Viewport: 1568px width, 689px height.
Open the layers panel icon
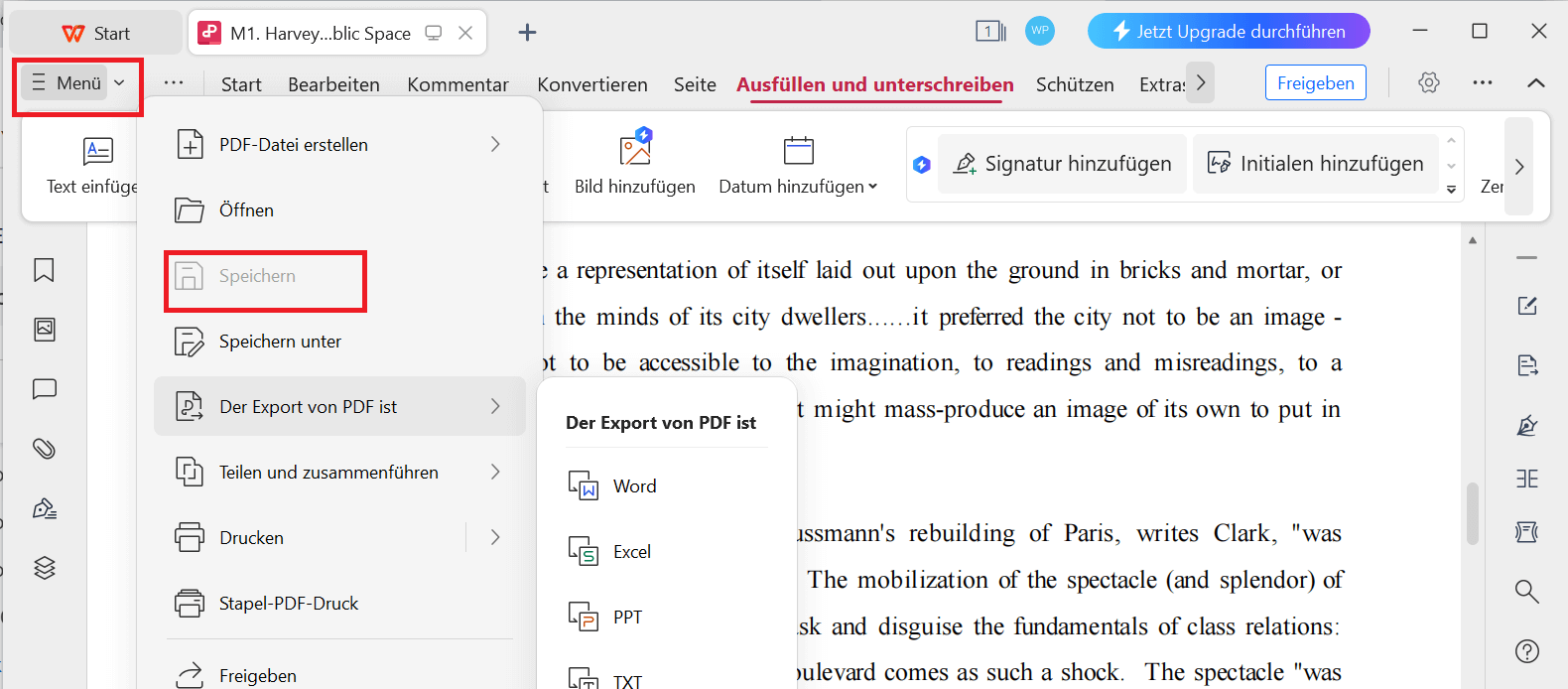coord(44,568)
